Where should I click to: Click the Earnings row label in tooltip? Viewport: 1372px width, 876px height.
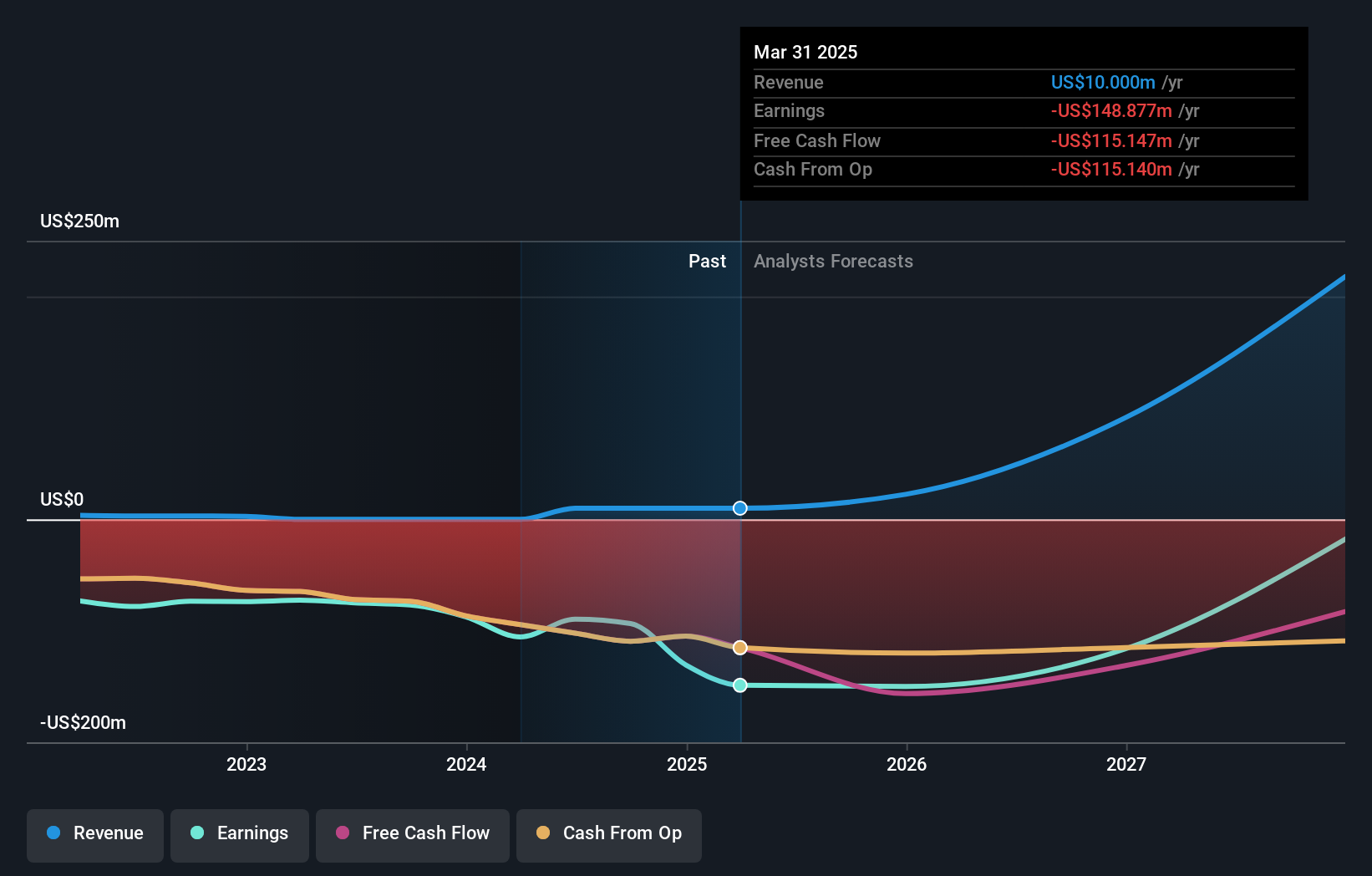pos(789,111)
